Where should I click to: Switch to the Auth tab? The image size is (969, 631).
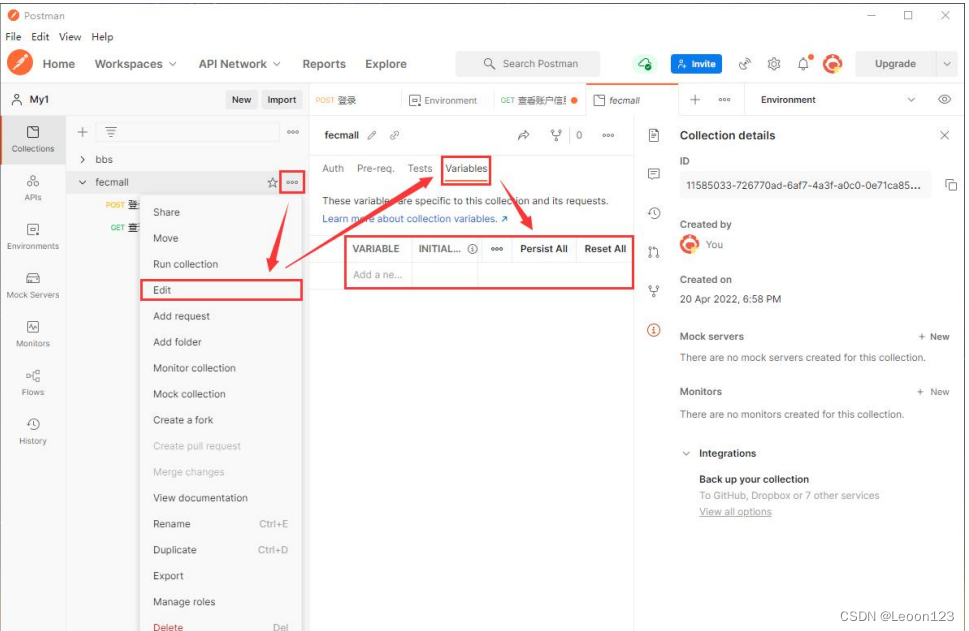[332, 168]
